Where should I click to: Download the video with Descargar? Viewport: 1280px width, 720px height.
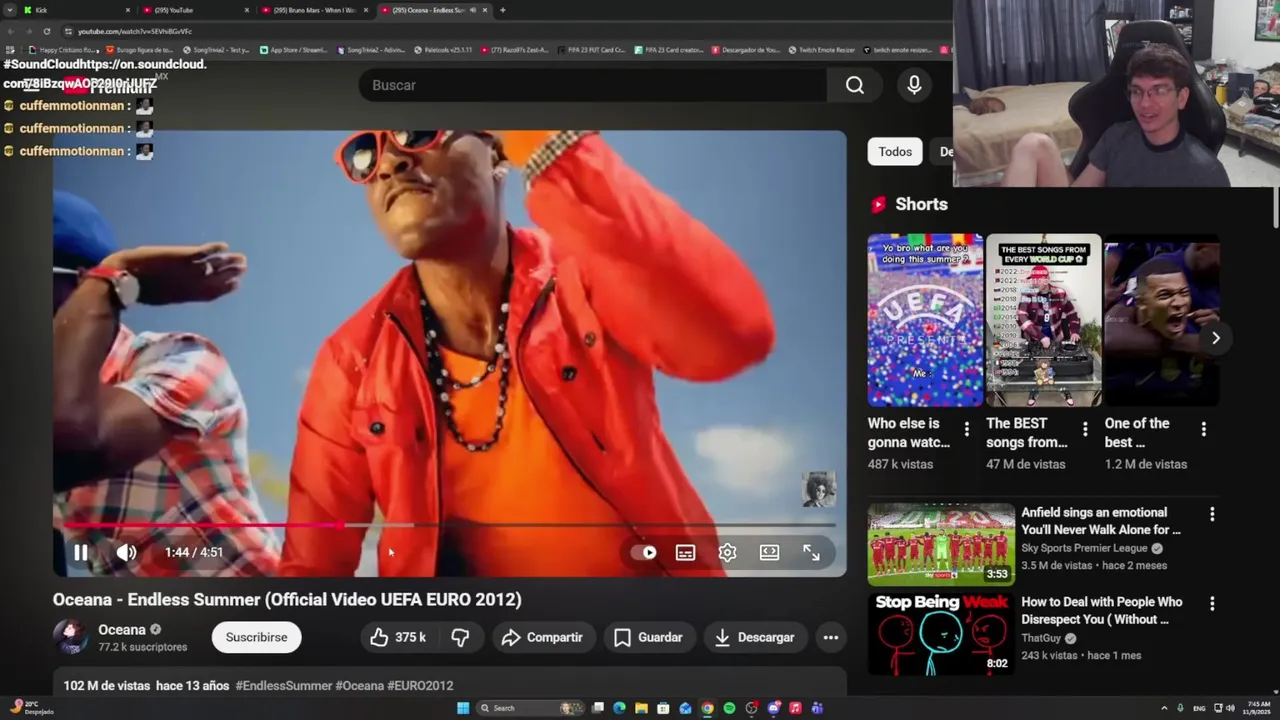(754, 637)
